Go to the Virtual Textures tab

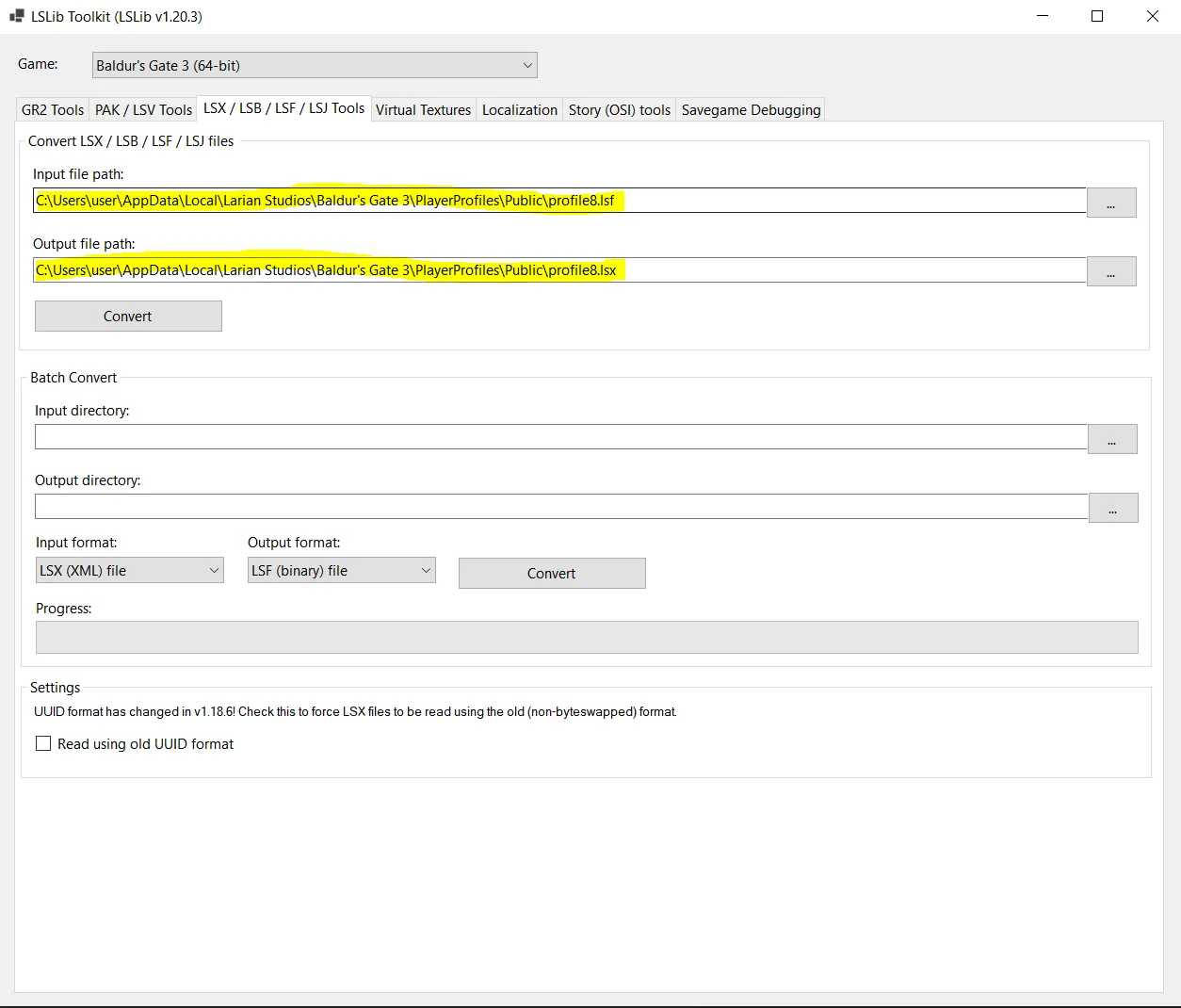click(x=423, y=110)
